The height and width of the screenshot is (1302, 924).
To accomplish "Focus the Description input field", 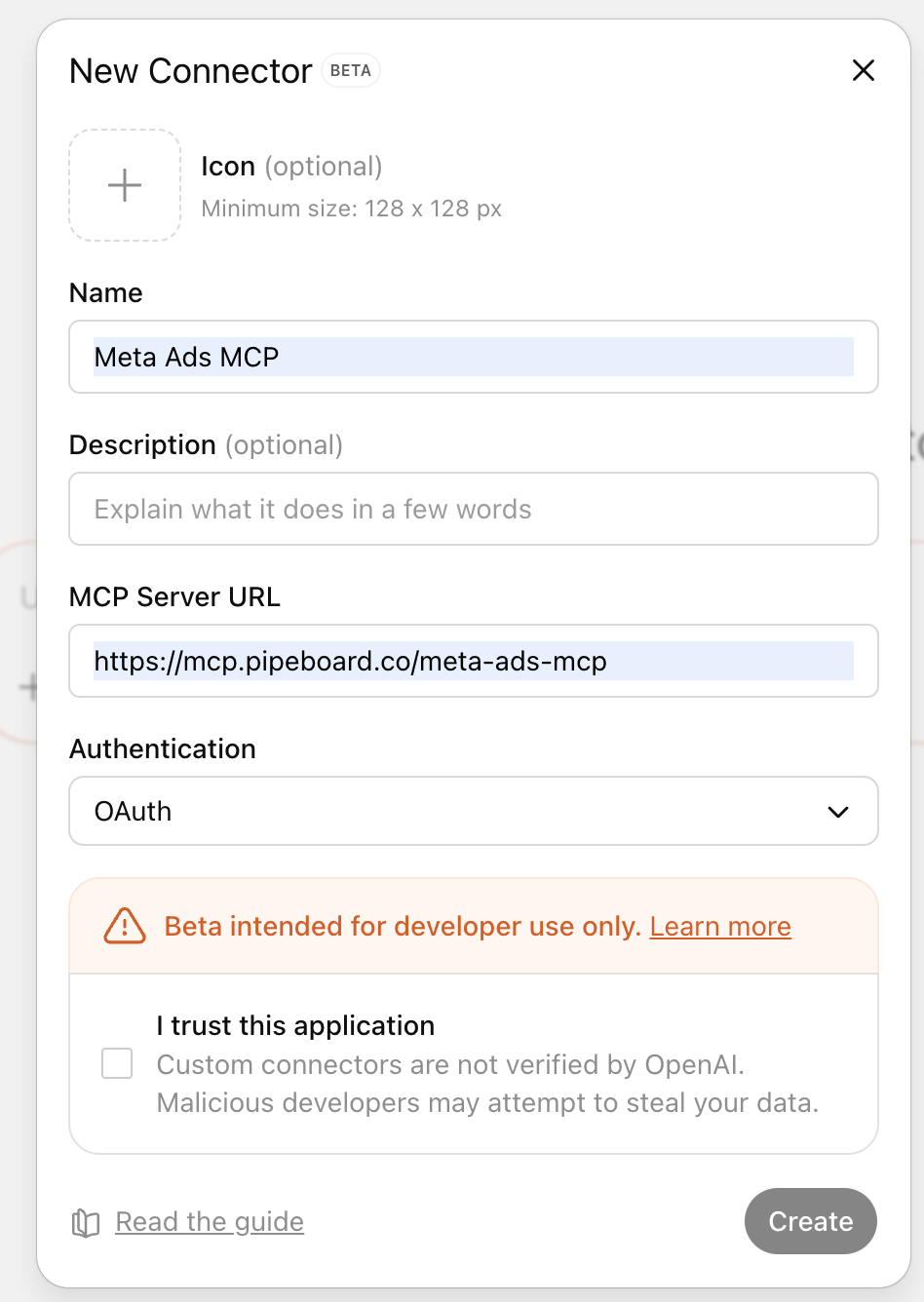I will click(x=474, y=509).
